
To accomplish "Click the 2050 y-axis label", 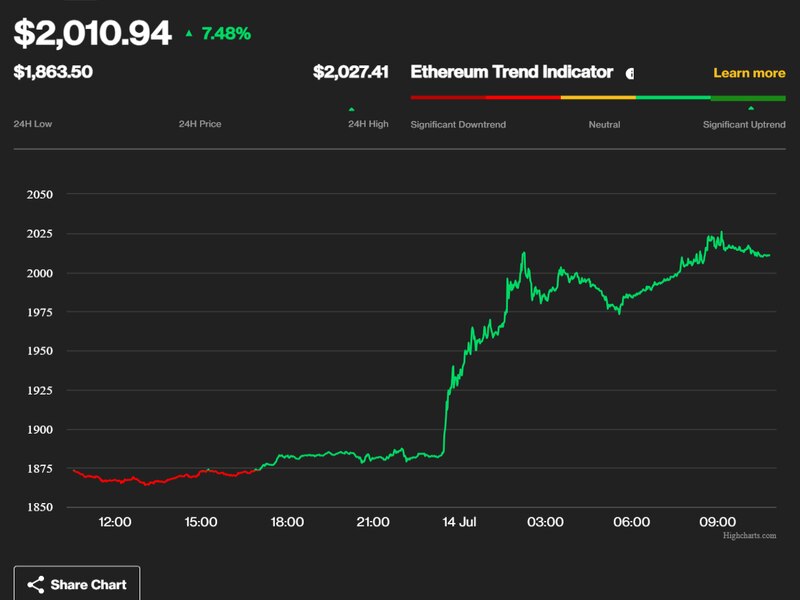I will (x=40, y=194).
